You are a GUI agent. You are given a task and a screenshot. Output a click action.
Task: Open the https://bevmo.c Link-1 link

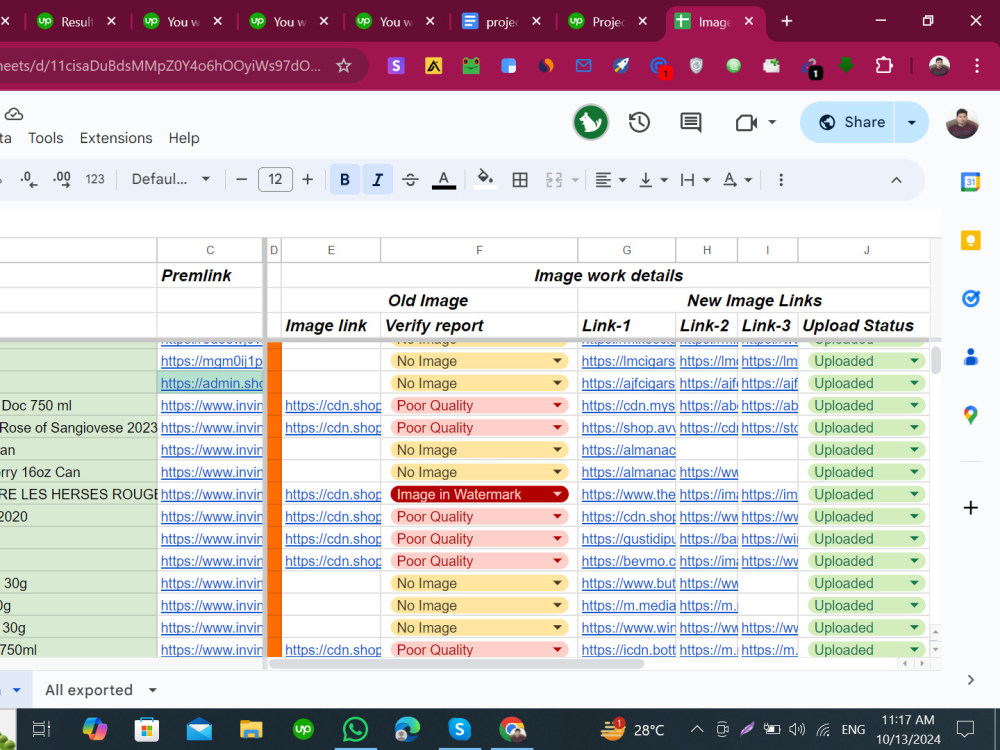point(628,561)
